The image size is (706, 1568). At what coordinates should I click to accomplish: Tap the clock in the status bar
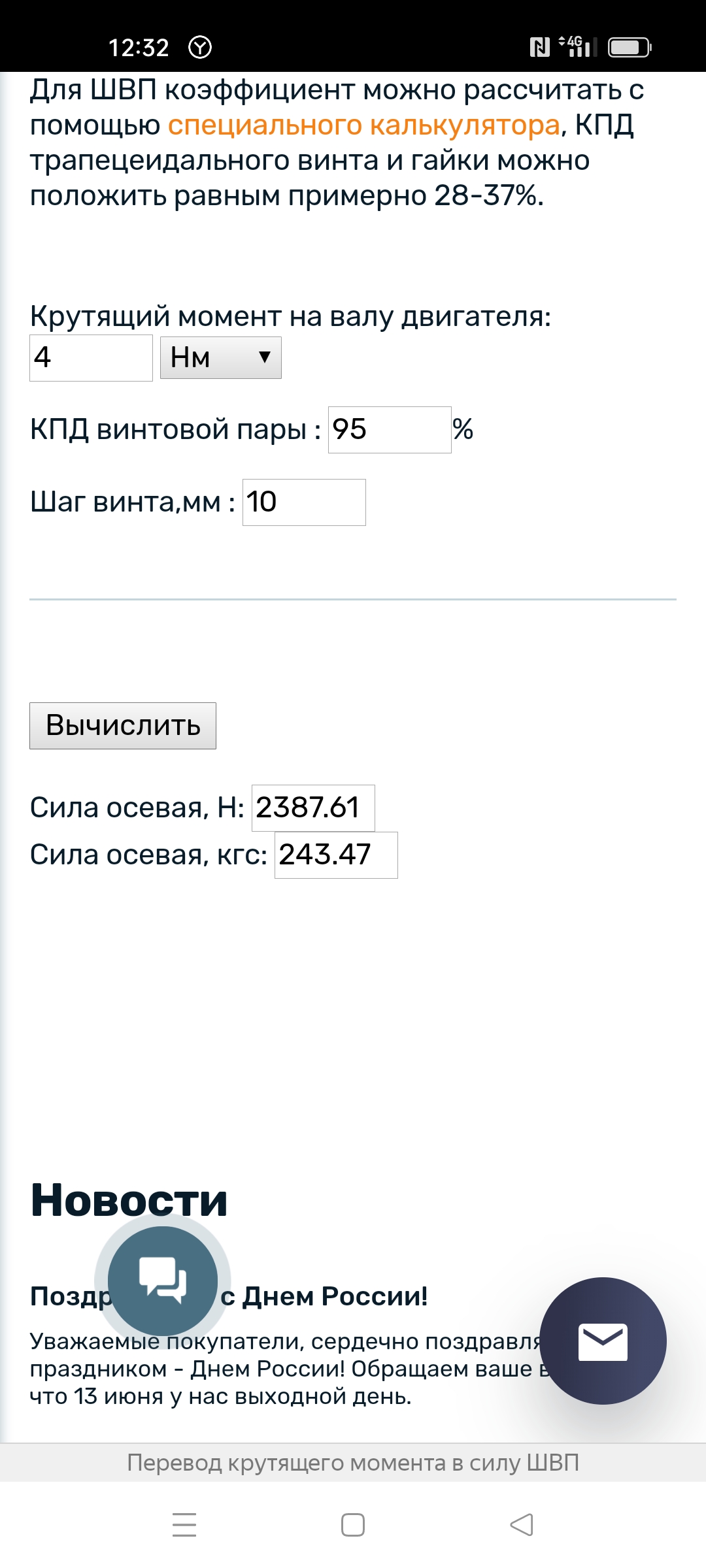coord(139,47)
